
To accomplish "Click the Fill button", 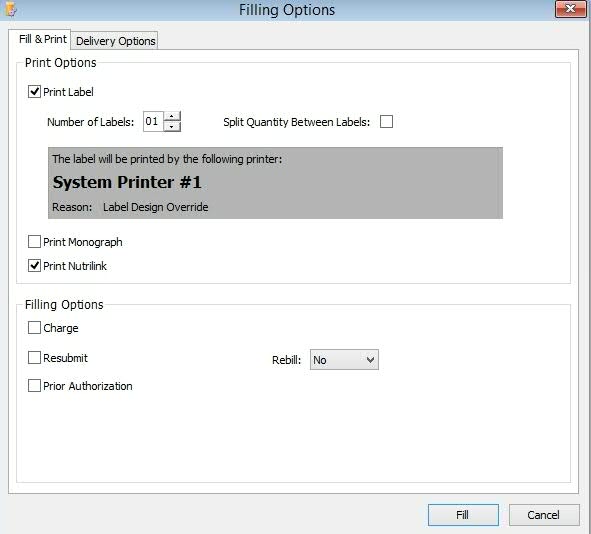I will [463, 515].
